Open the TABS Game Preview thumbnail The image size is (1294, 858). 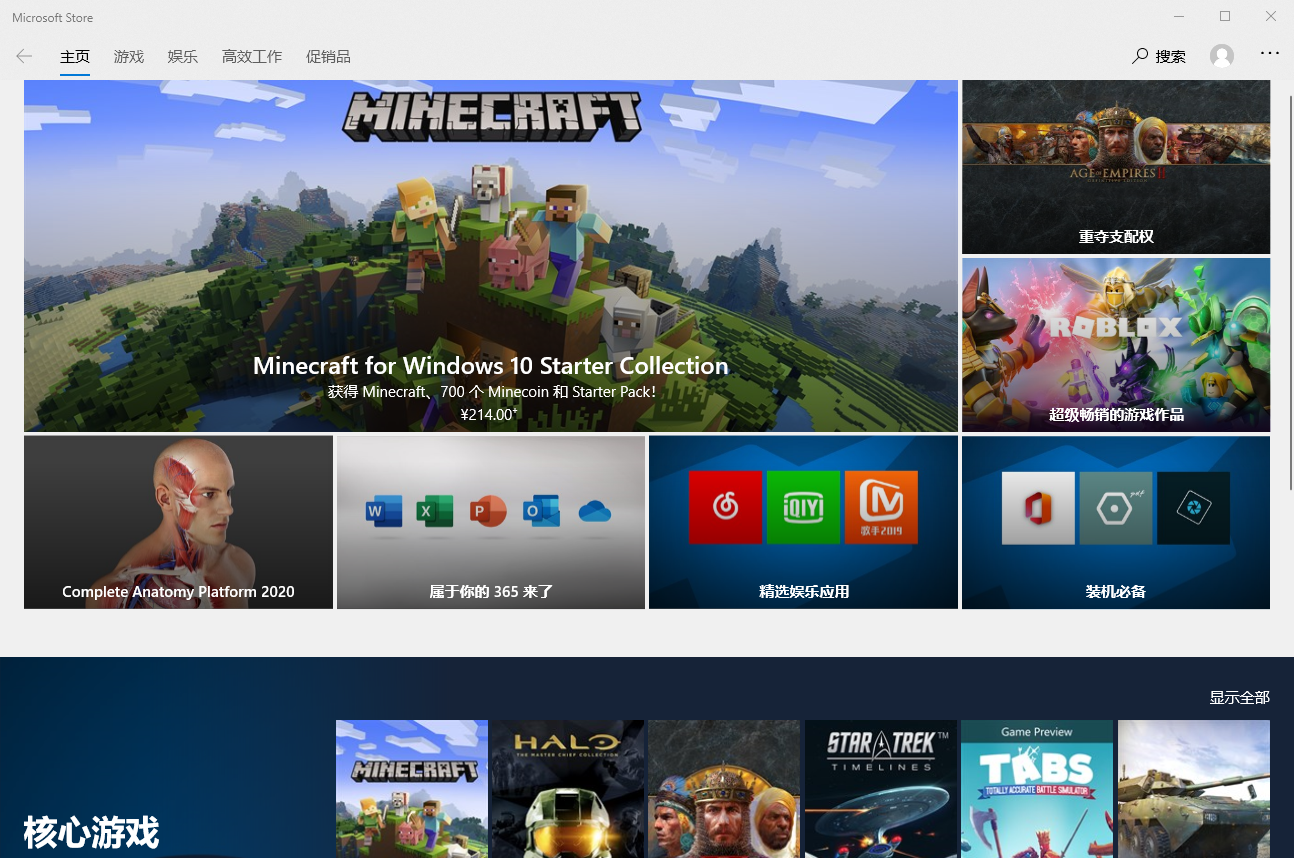[x=1037, y=789]
